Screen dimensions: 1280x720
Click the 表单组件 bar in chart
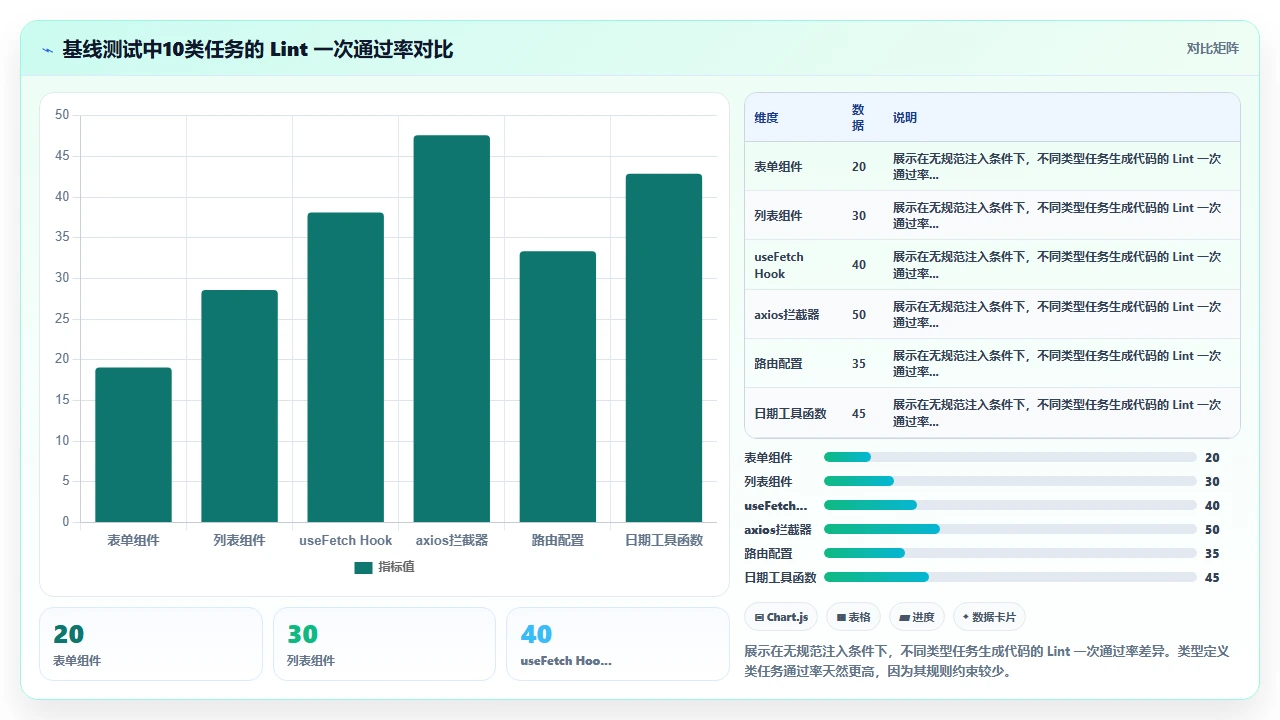click(x=133, y=445)
